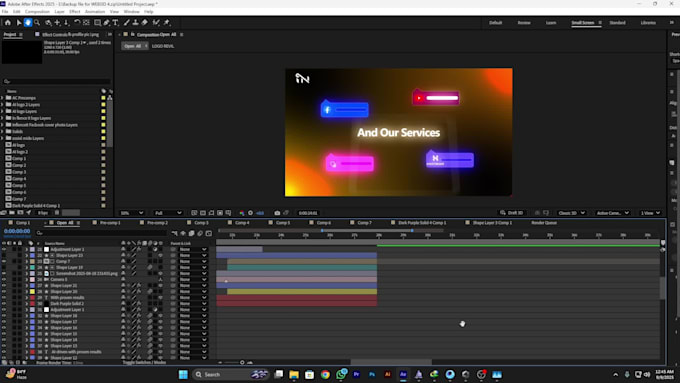680x383 pixels.
Task: Hide the Adjustment Layer 1 layer 21
Action: tap(4, 249)
